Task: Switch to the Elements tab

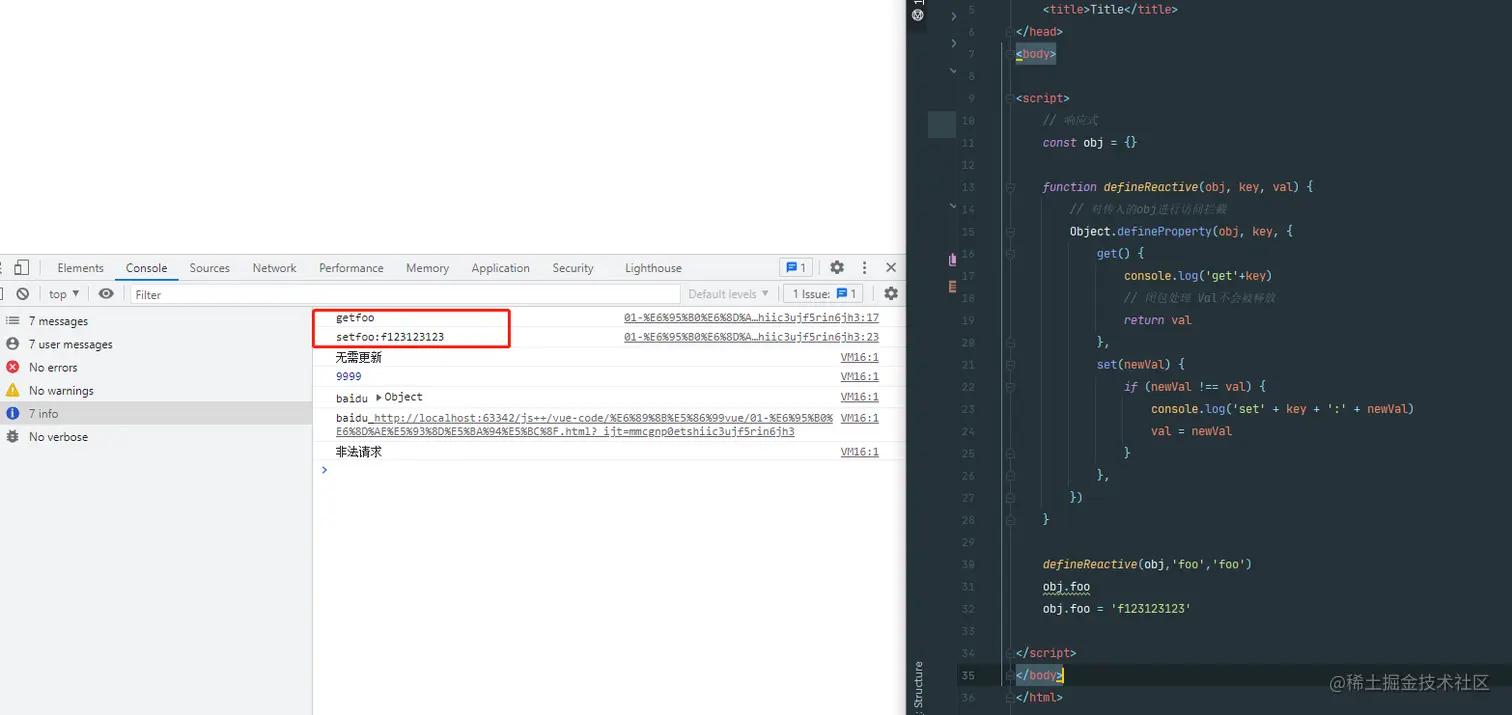Action: point(80,268)
